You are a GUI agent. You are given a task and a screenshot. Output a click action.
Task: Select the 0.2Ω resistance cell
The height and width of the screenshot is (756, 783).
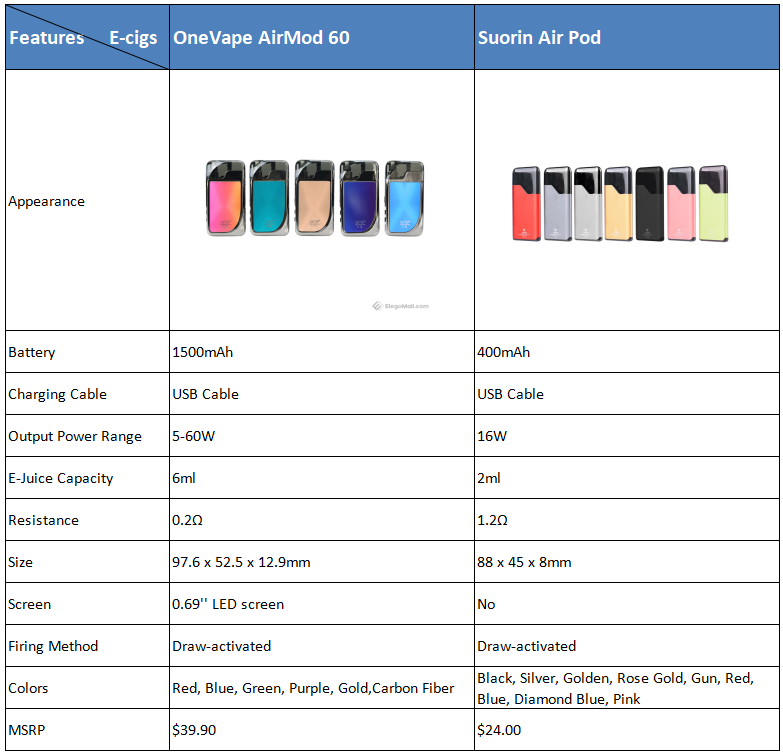point(322,519)
